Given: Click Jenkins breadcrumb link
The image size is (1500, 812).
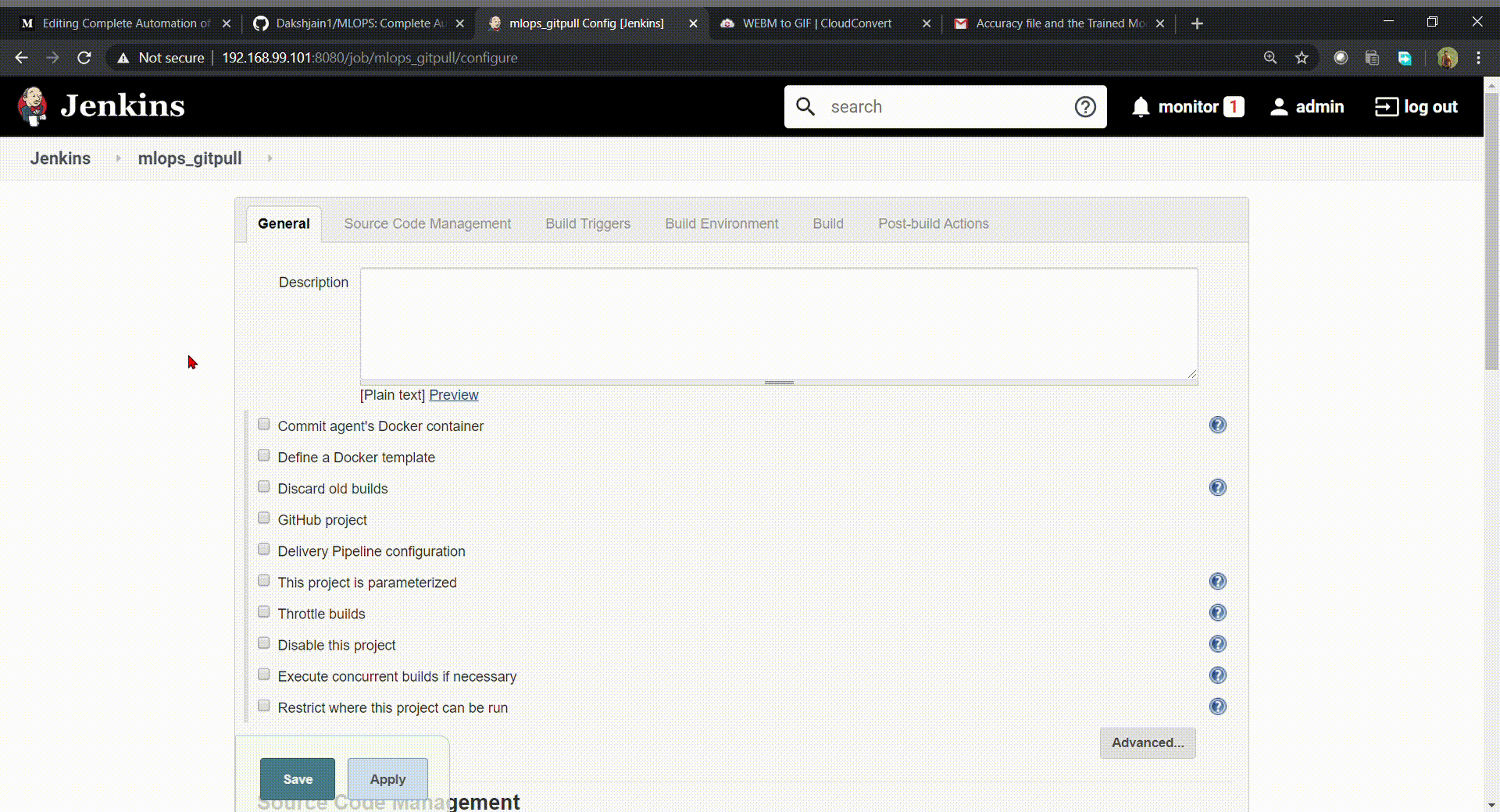Looking at the screenshot, I should click(x=60, y=158).
